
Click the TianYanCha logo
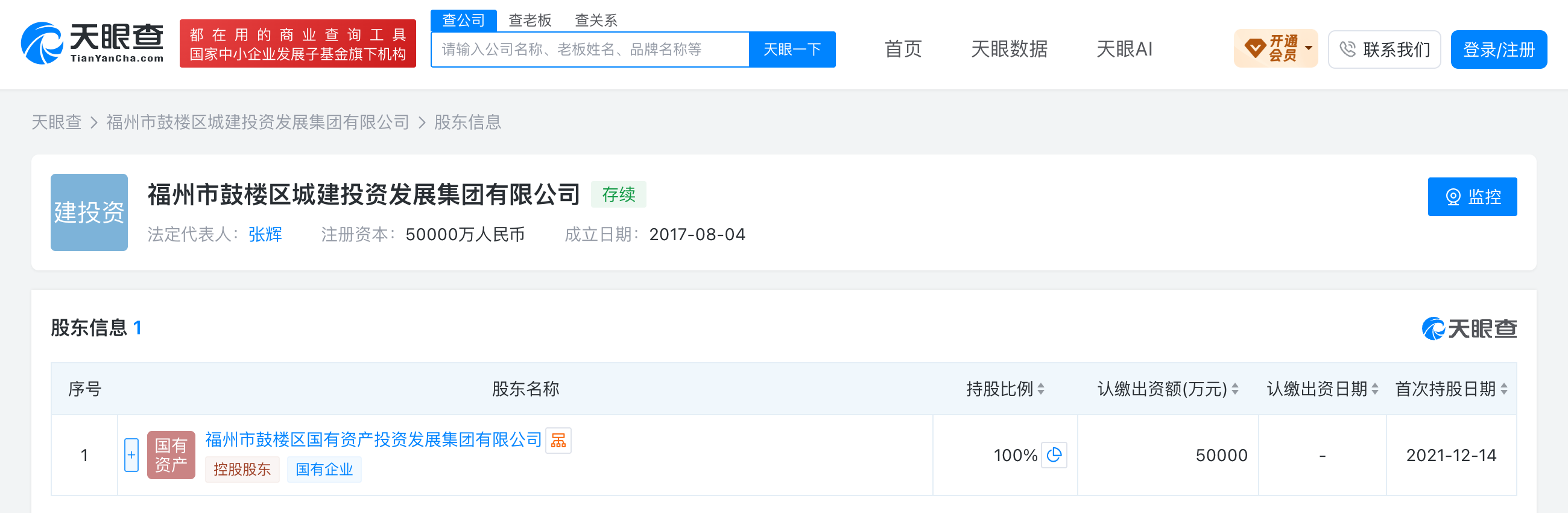click(92, 43)
